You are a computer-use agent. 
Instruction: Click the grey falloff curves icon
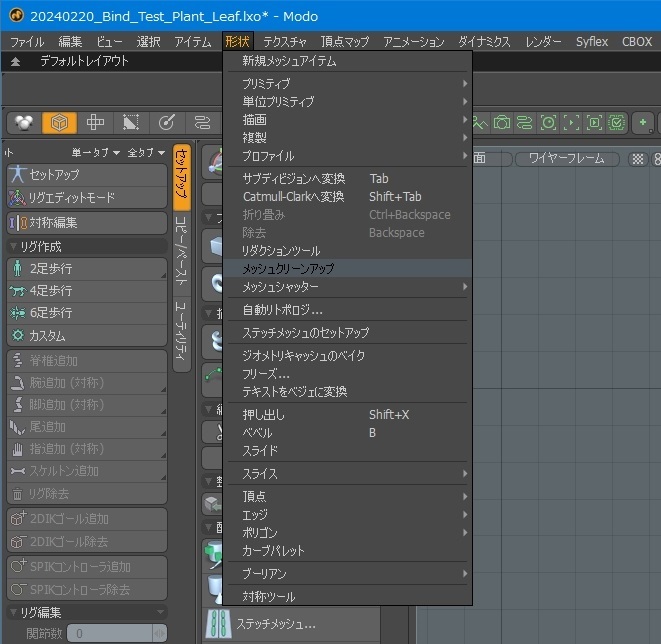coord(202,123)
